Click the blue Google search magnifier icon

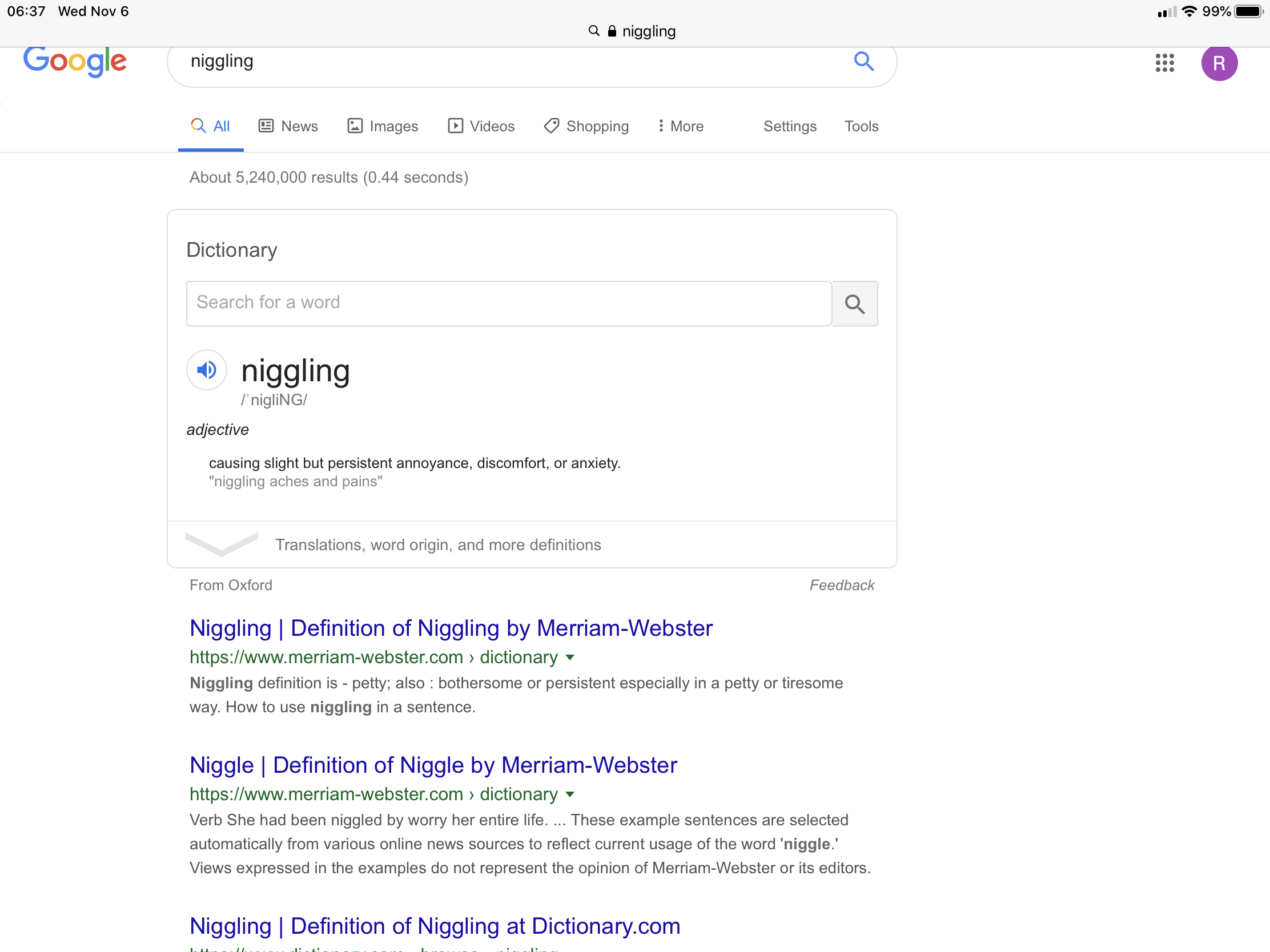[863, 61]
